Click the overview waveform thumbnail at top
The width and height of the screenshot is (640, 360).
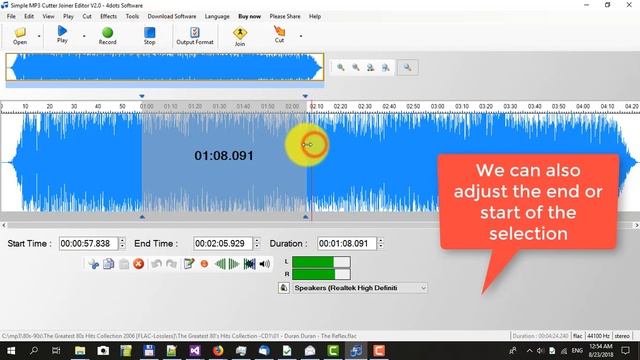pyautogui.click(x=165, y=67)
